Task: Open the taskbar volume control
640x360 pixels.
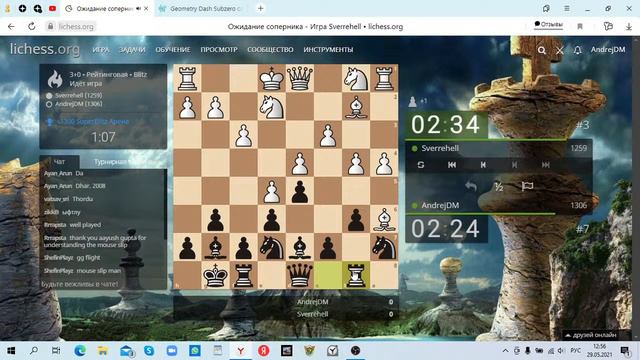Action: coord(561,351)
